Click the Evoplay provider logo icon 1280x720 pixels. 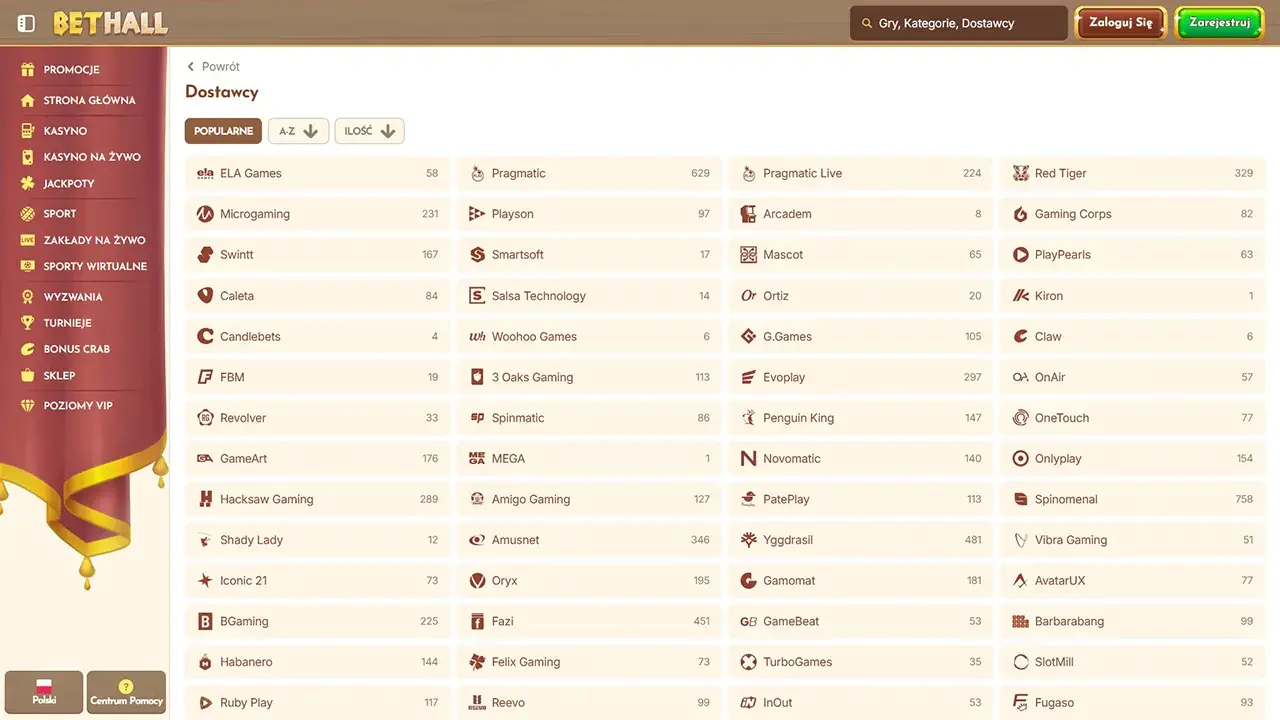(748, 377)
